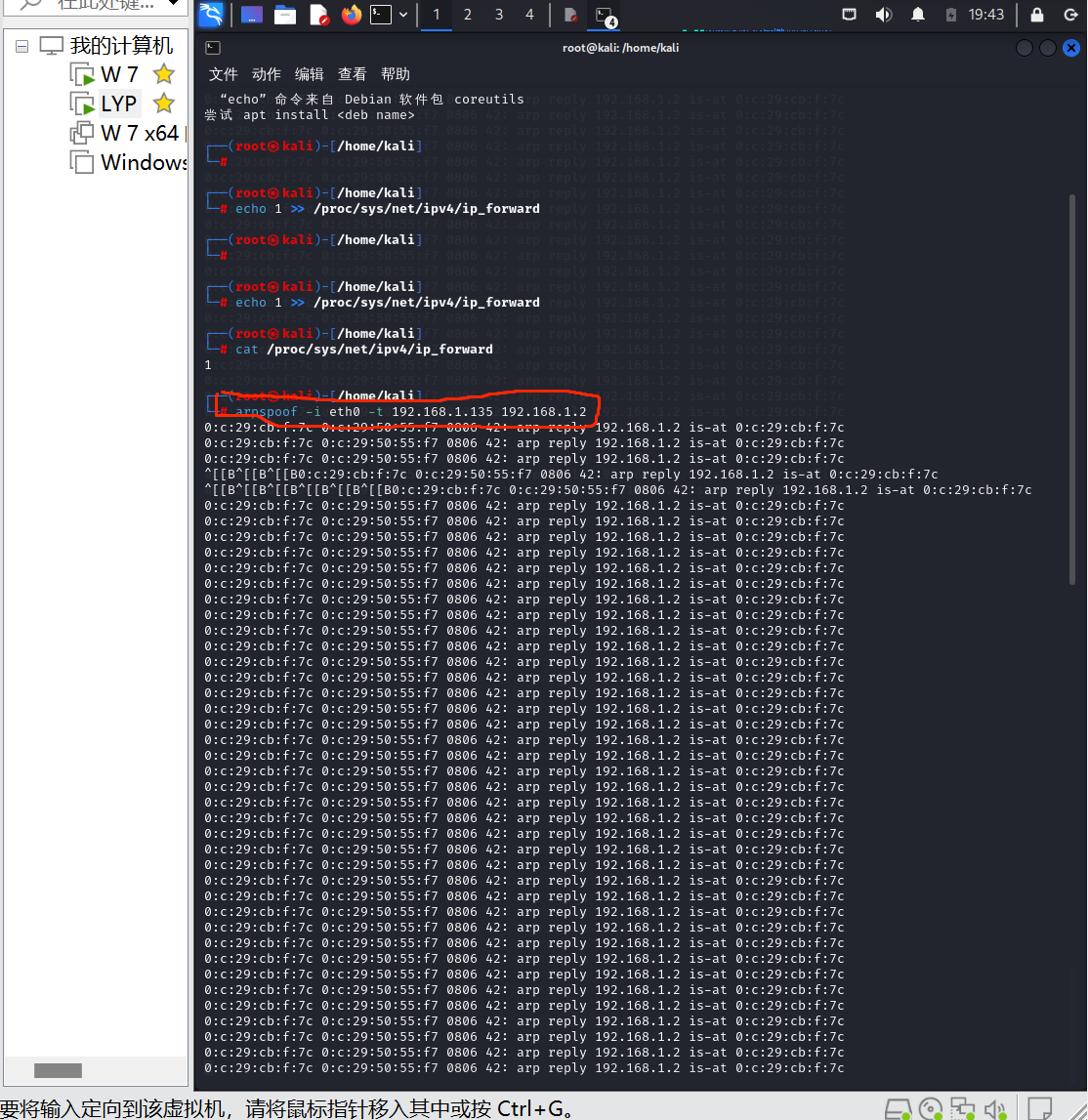
Task: Open terminal emulator launcher in Kali panel
Action: (381, 15)
